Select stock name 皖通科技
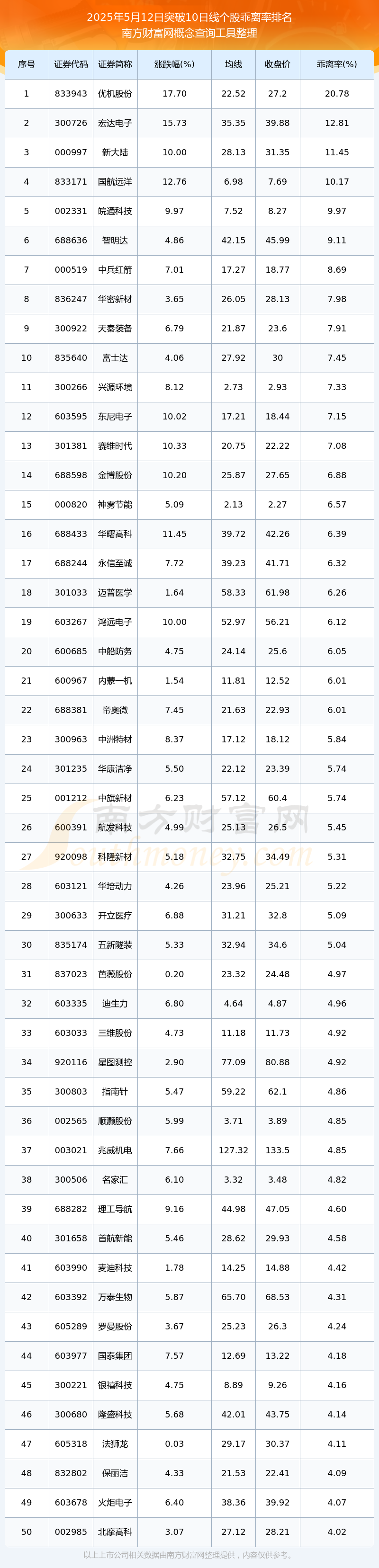The image size is (379, 1568). [x=115, y=211]
